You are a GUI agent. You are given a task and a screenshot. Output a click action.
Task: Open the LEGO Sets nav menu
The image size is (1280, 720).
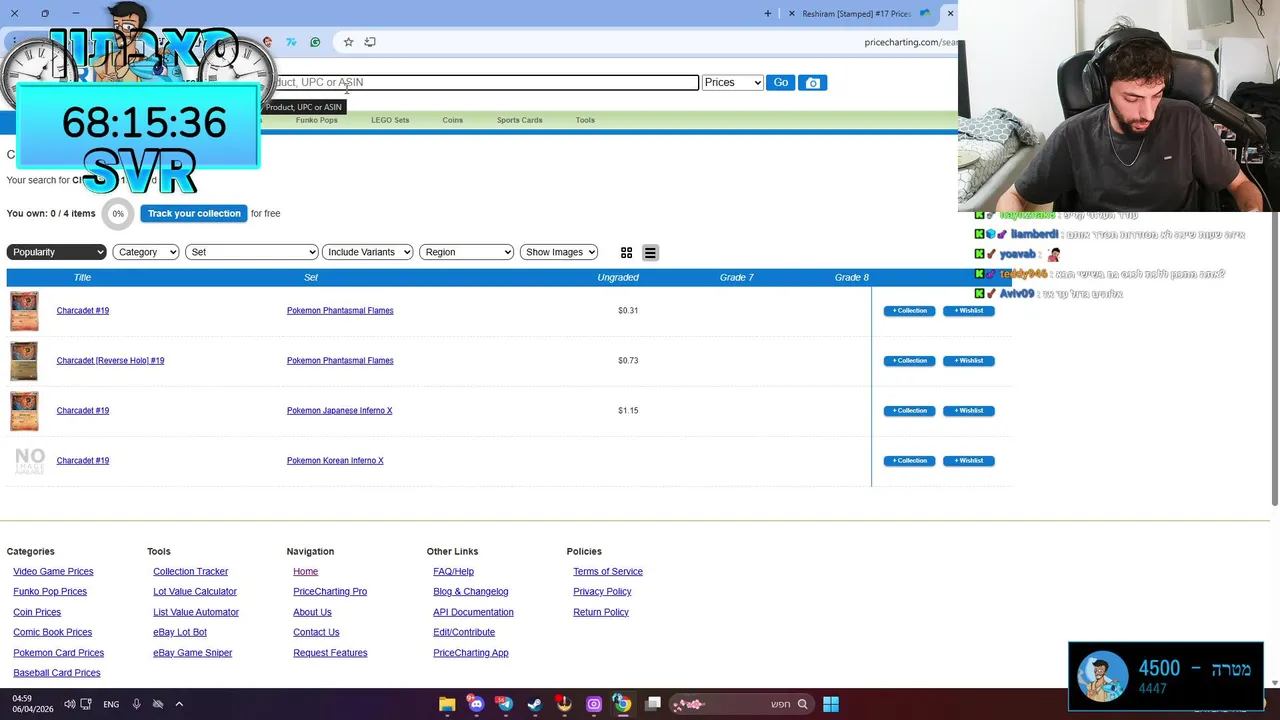tap(390, 120)
